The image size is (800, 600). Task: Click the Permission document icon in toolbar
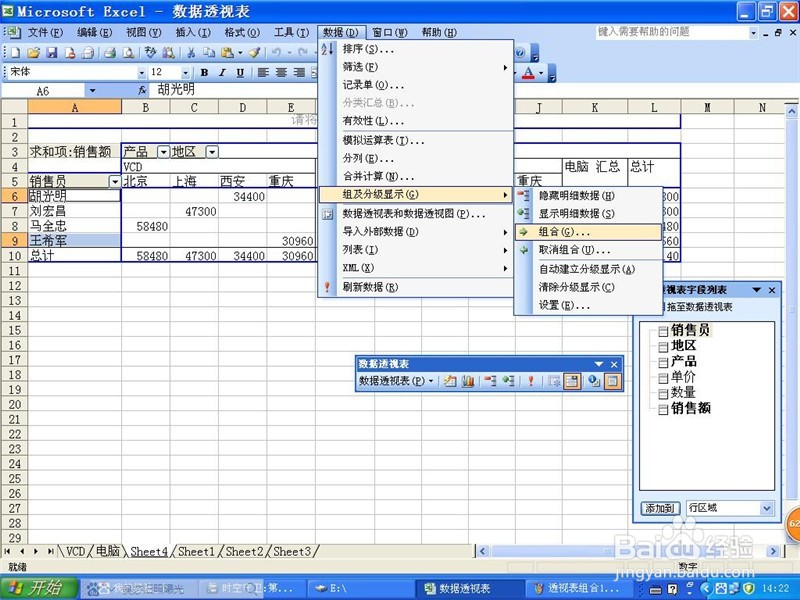[x=70, y=52]
